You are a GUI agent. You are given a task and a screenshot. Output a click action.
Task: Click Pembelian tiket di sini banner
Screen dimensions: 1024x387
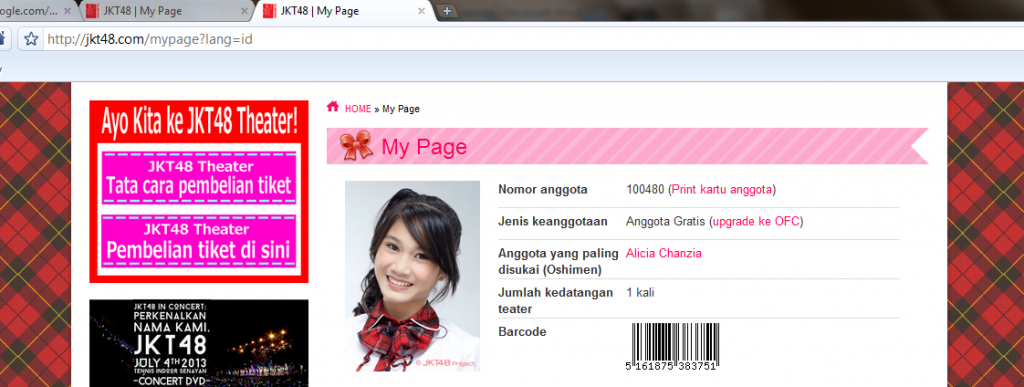tap(199, 241)
